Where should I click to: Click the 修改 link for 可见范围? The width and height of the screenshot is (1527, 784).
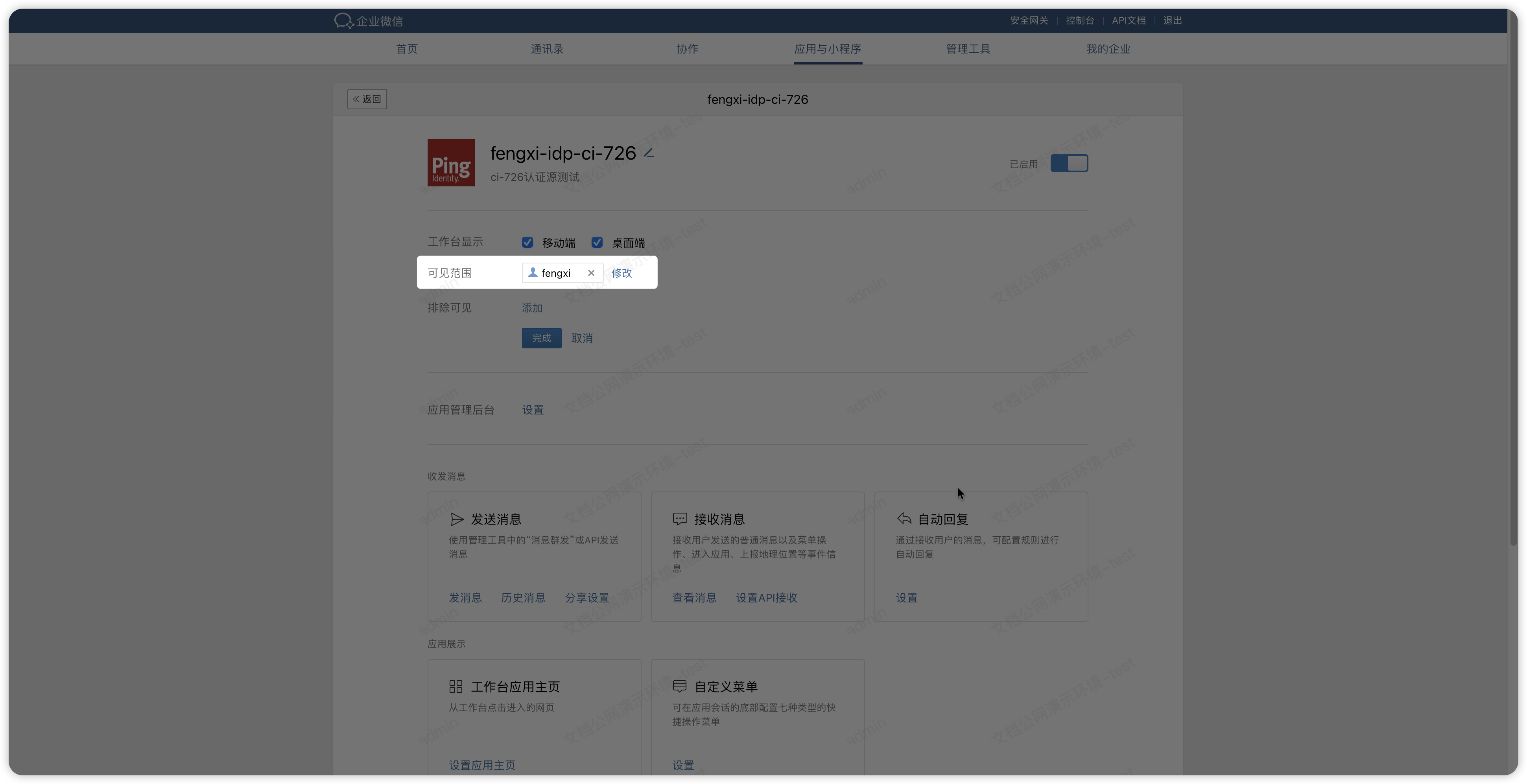click(x=621, y=273)
